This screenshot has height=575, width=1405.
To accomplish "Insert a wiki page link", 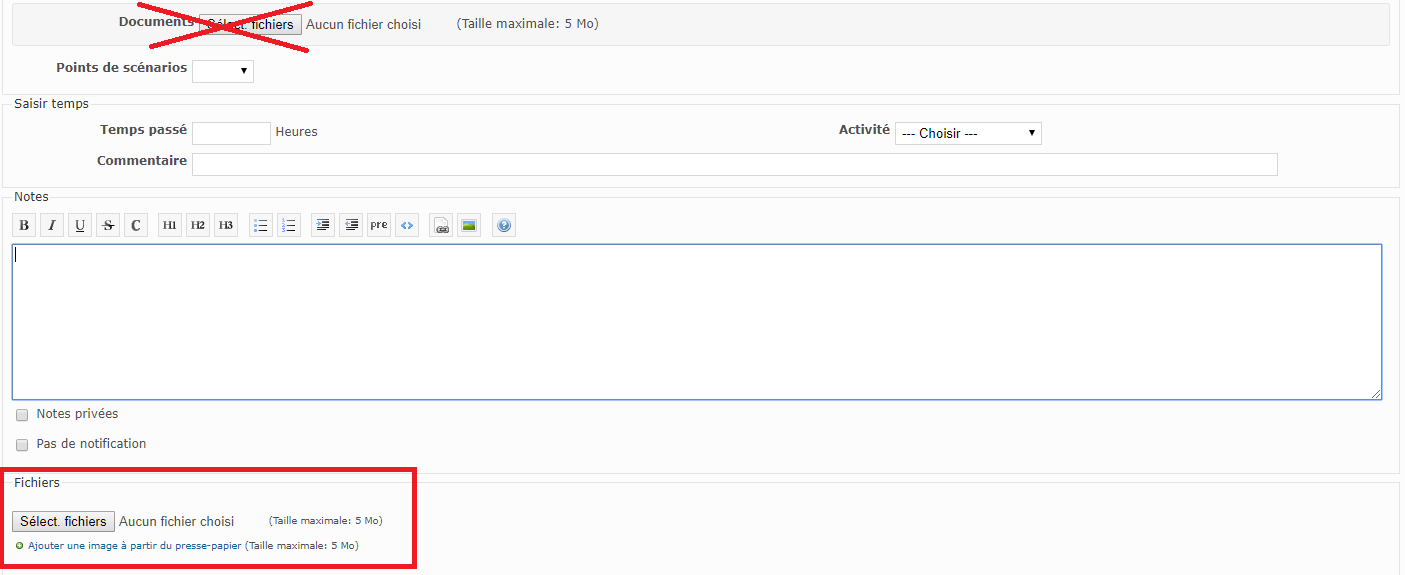I will (x=441, y=226).
